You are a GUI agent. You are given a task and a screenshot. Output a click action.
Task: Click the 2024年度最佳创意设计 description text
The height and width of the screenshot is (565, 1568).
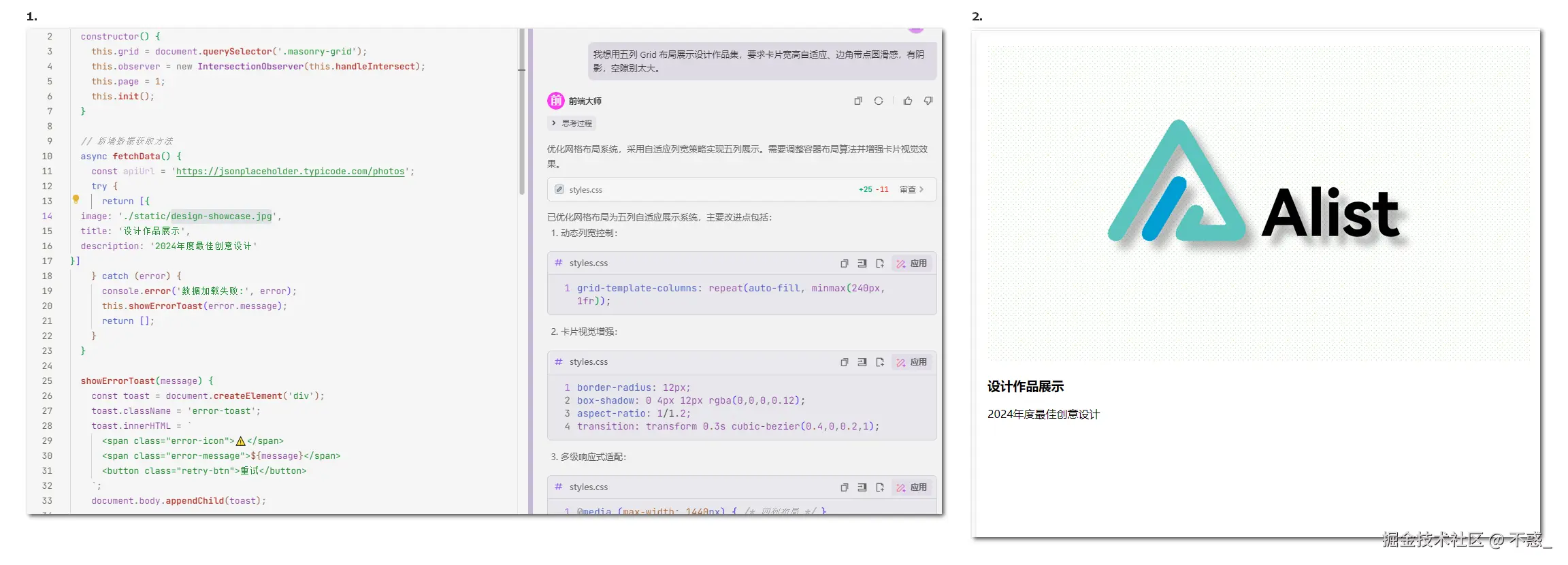[1043, 415]
